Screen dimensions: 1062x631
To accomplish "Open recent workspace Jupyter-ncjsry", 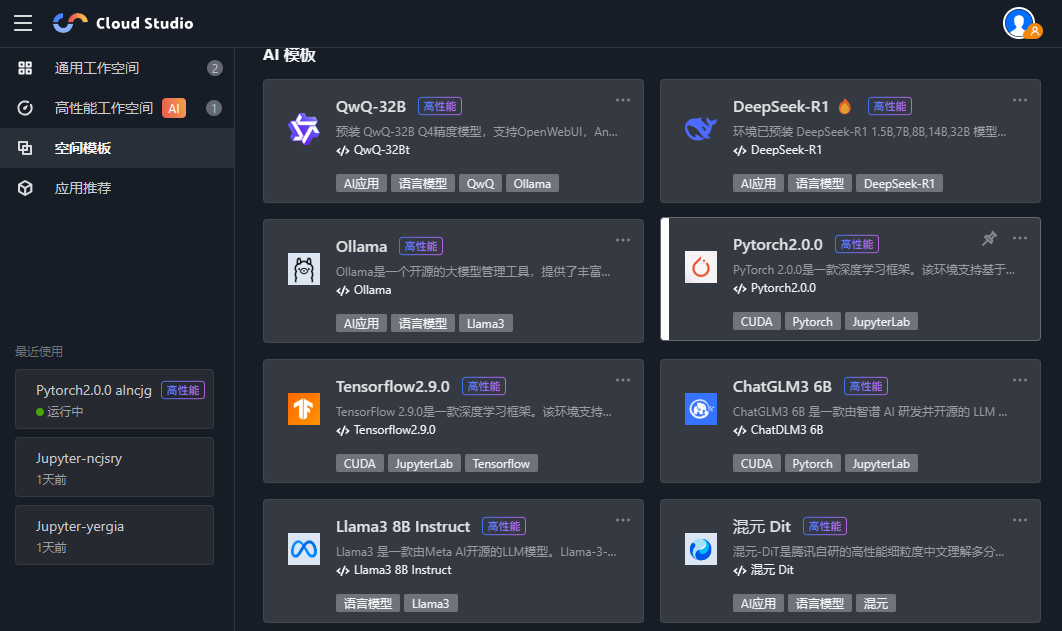I will pos(114,467).
